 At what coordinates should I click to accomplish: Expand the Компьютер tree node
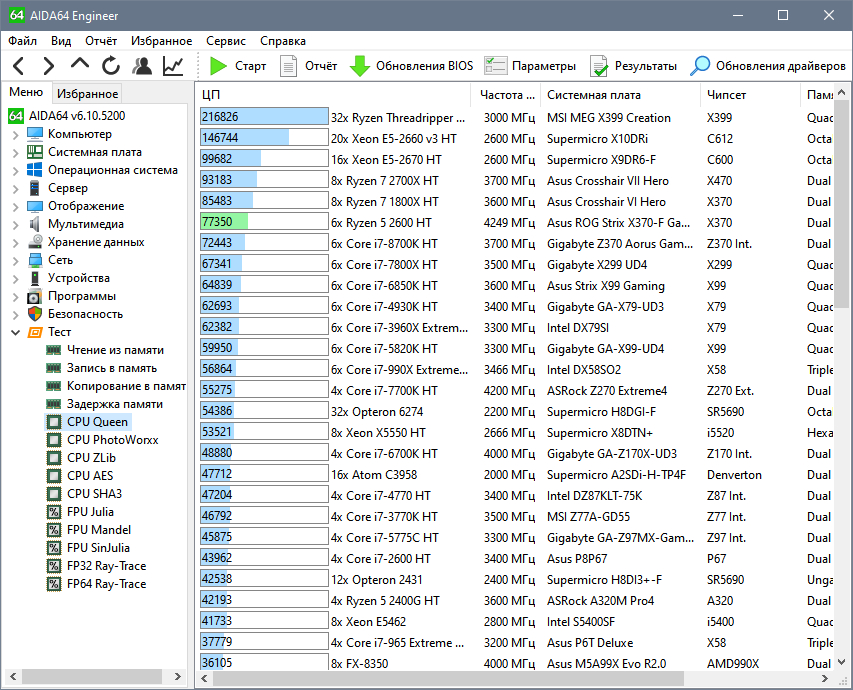(16, 134)
